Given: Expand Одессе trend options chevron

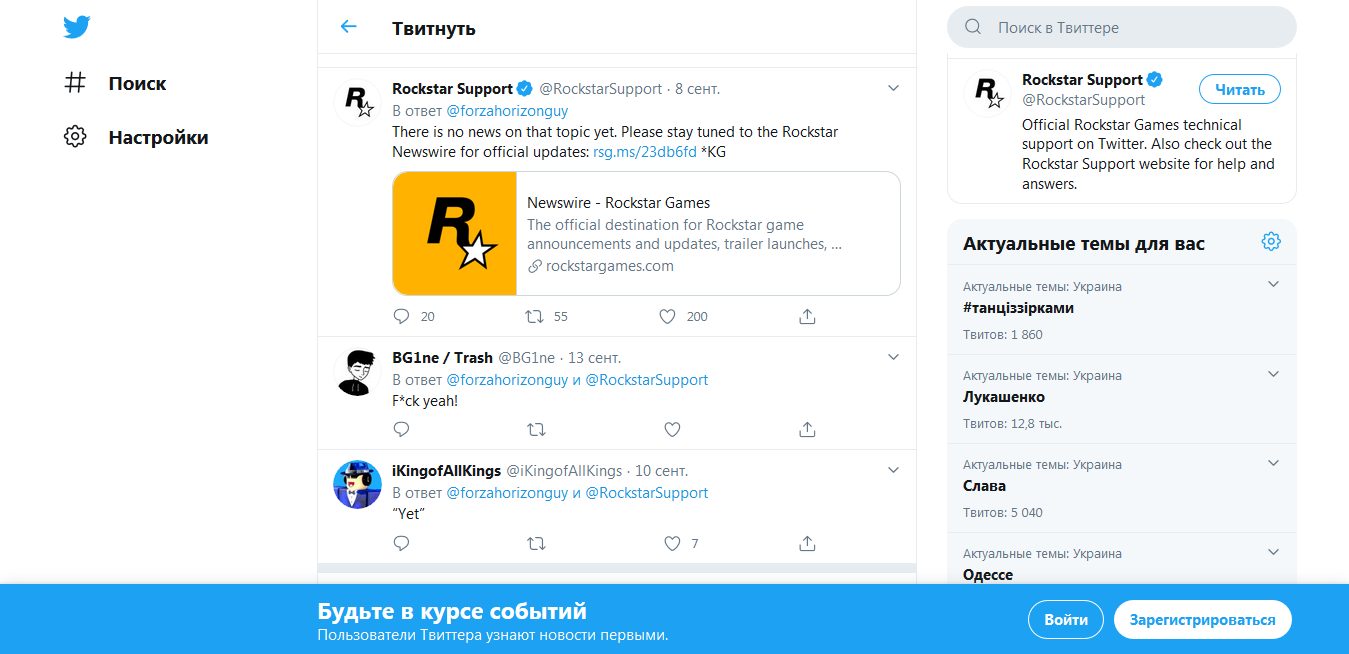Looking at the screenshot, I should (1273, 552).
